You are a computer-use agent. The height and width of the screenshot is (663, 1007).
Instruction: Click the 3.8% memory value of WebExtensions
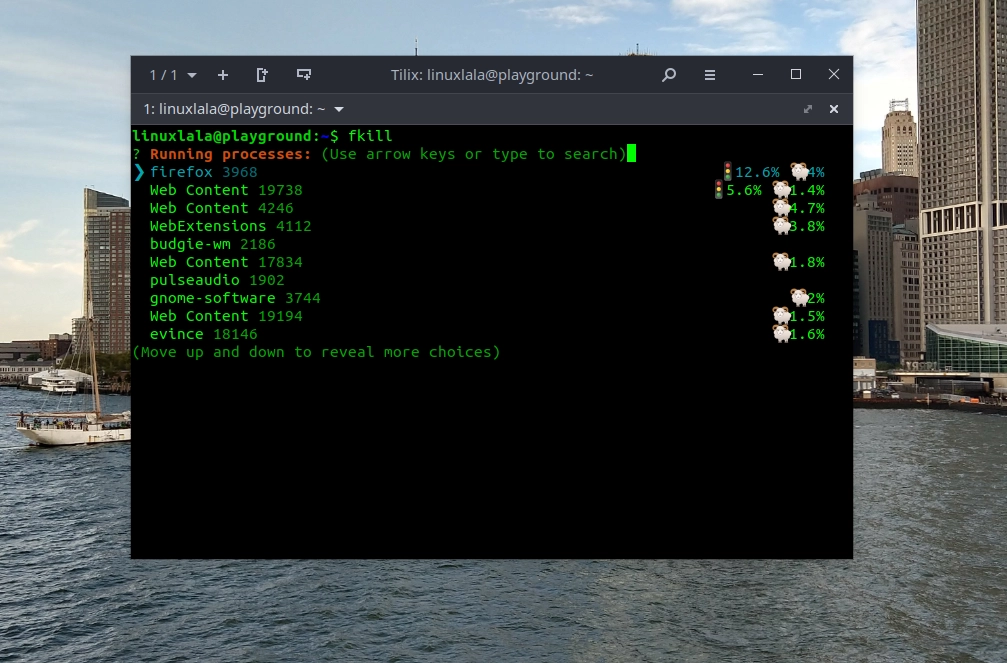(x=807, y=226)
